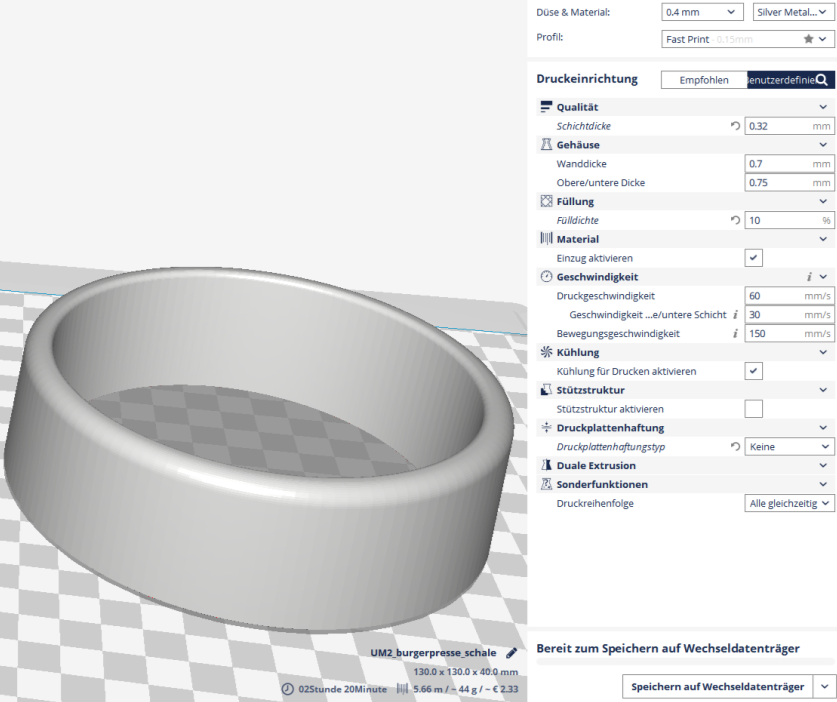The height and width of the screenshot is (702, 837).
Task: Click the filament usage icon near 5.66 m
Action: [x=402, y=689]
